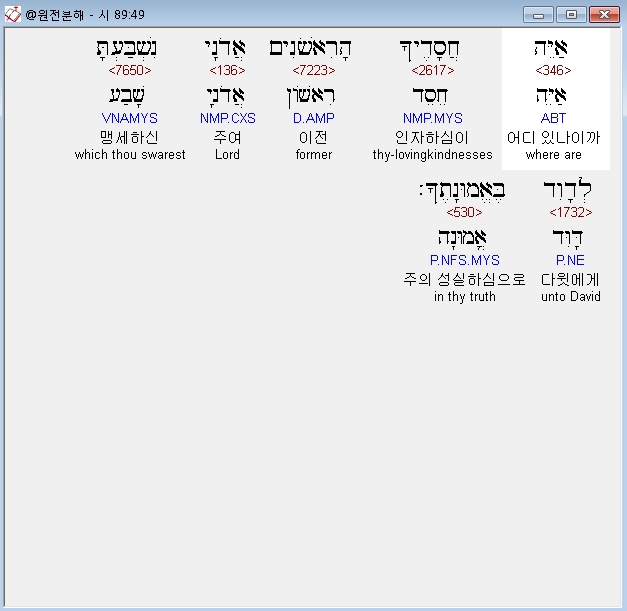
Task: Select the parsing code D.AMP
Action: pyautogui.click(x=314, y=118)
